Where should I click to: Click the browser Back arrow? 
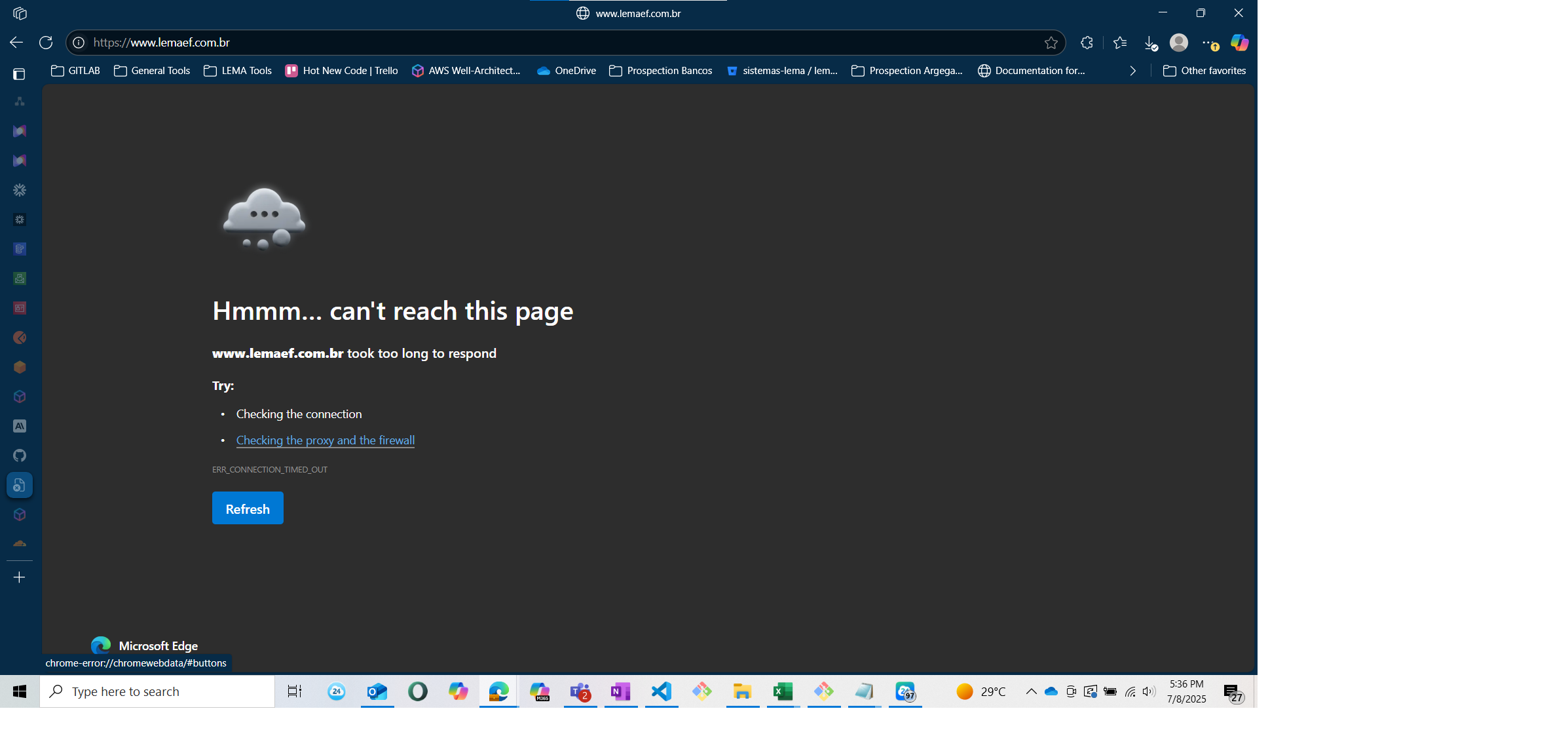coord(16,43)
